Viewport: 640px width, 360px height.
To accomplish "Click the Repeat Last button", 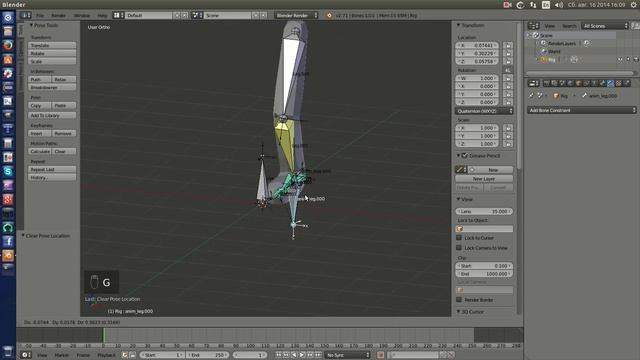I will (x=52, y=169).
